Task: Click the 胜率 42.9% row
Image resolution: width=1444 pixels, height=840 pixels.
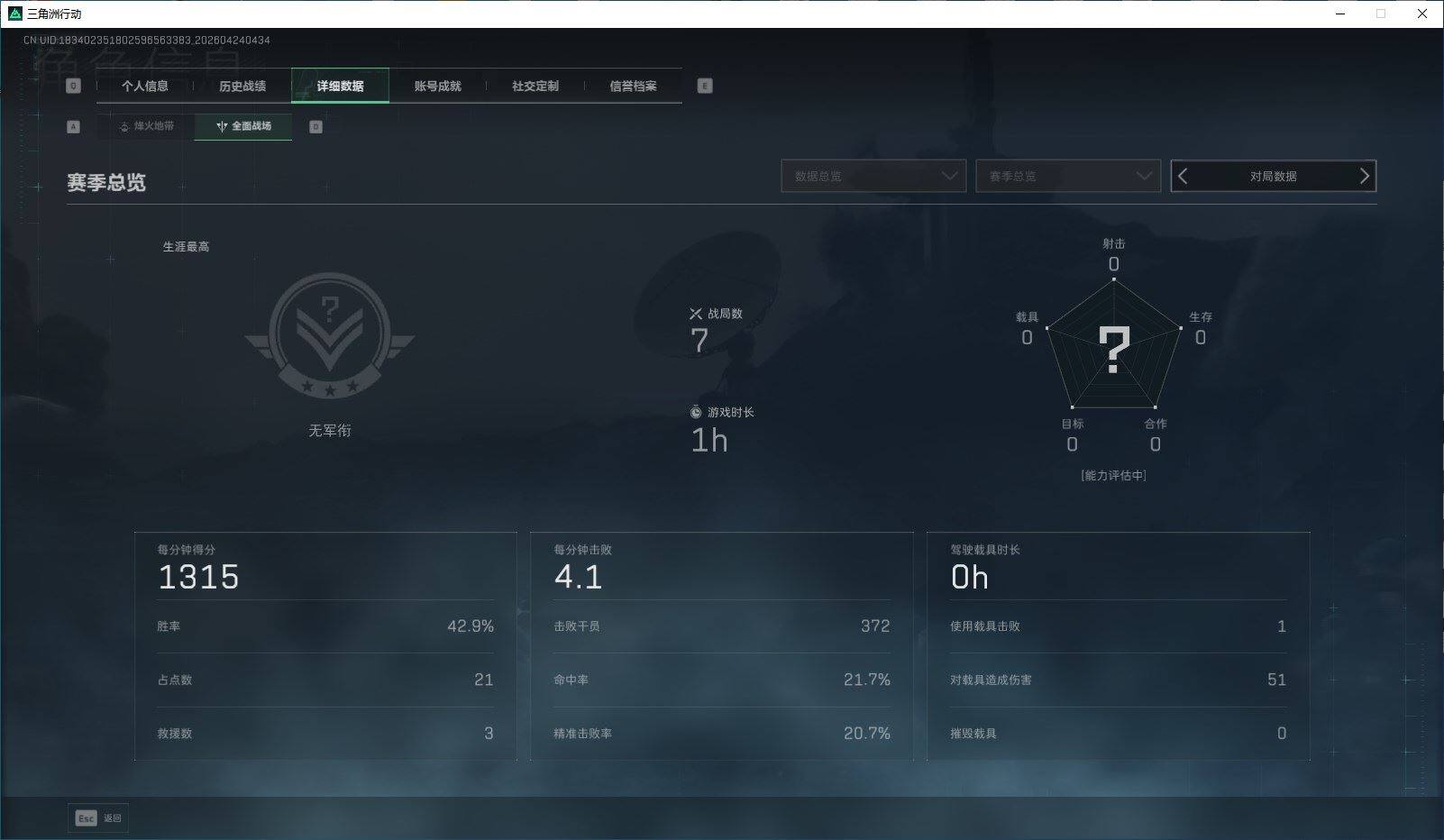Action: 325,626
